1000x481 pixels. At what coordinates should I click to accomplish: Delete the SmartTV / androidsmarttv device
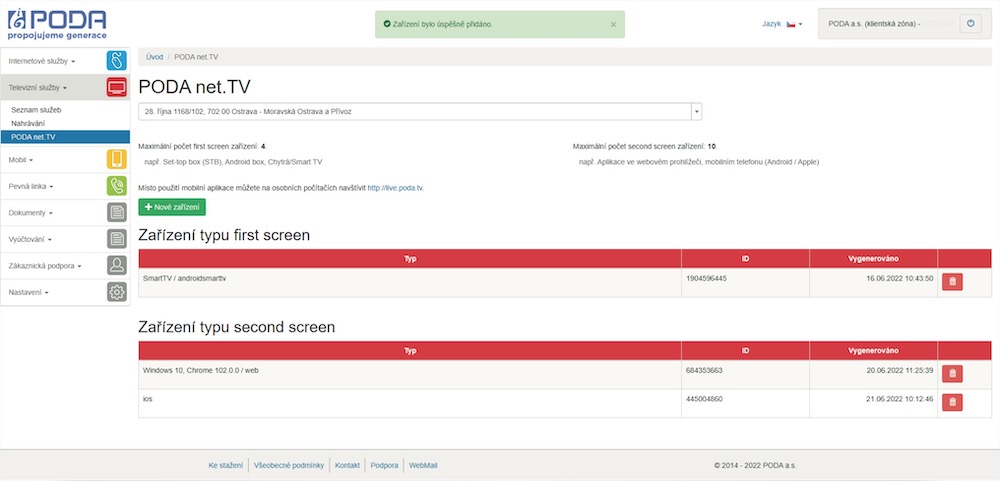tap(952, 281)
